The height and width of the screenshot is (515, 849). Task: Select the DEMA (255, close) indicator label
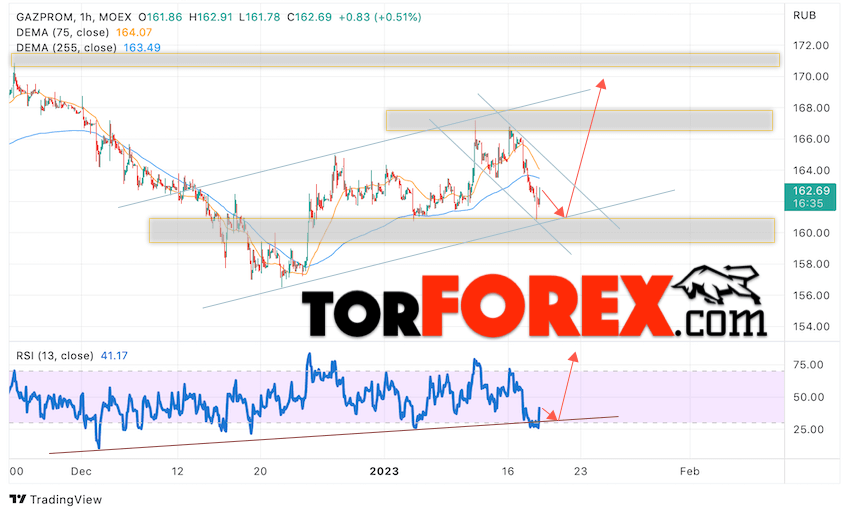point(66,48)
